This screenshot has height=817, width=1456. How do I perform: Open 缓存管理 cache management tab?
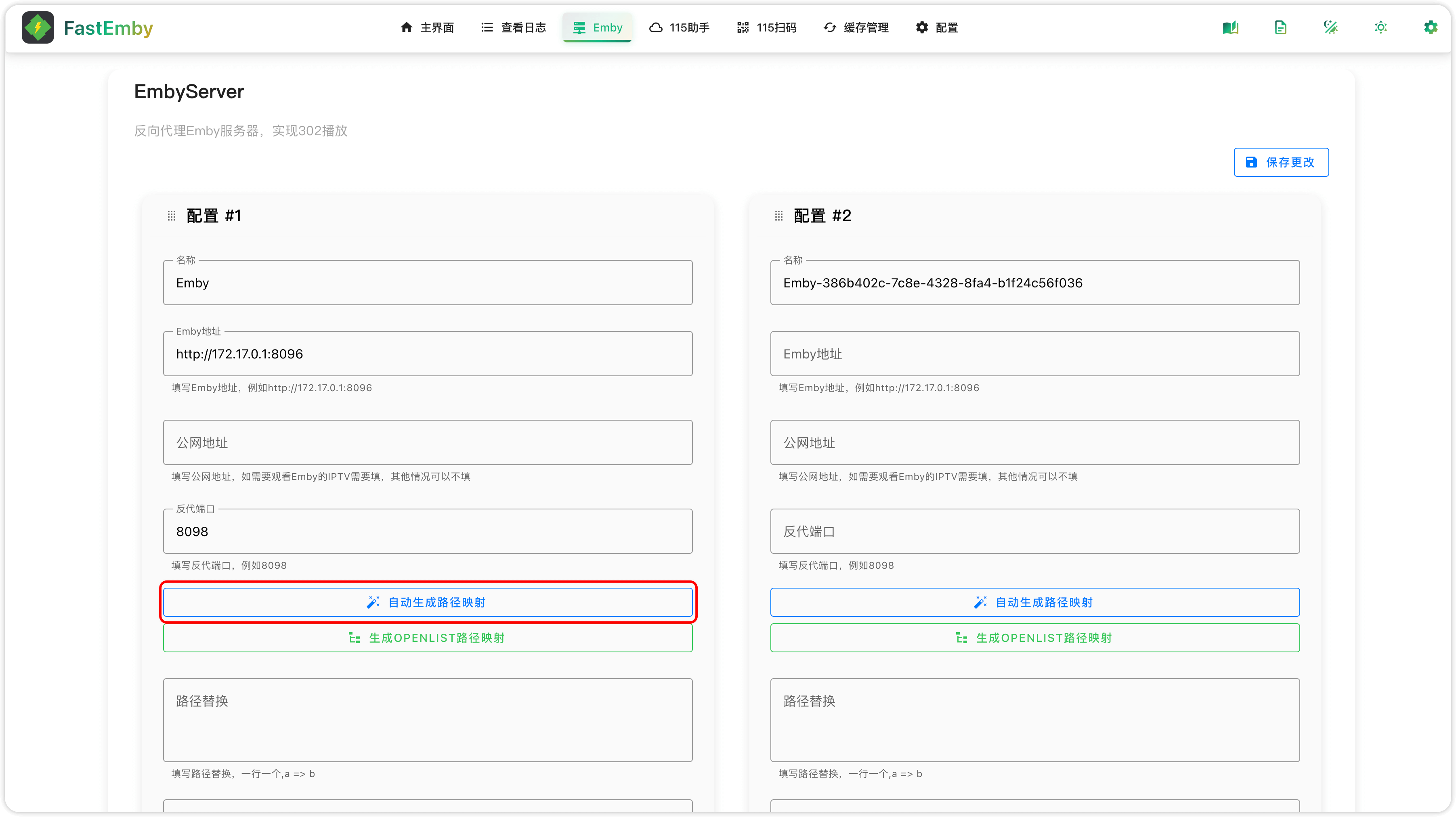[856, 27]
